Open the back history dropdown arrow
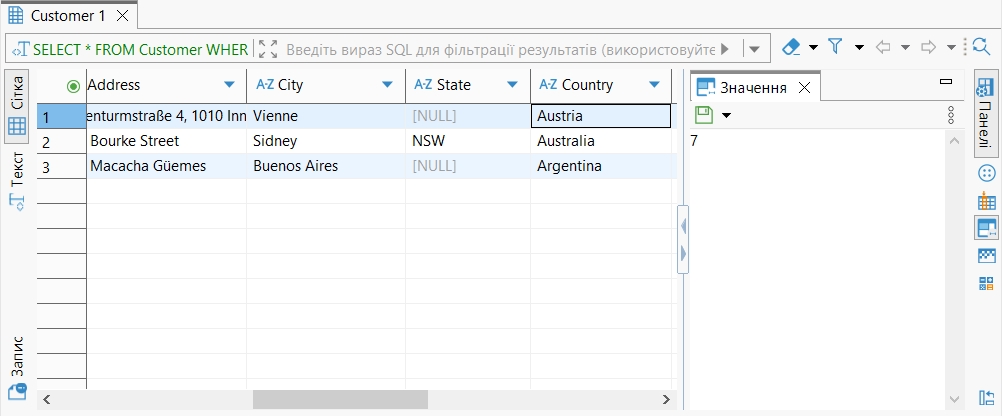 pos(905,47)
